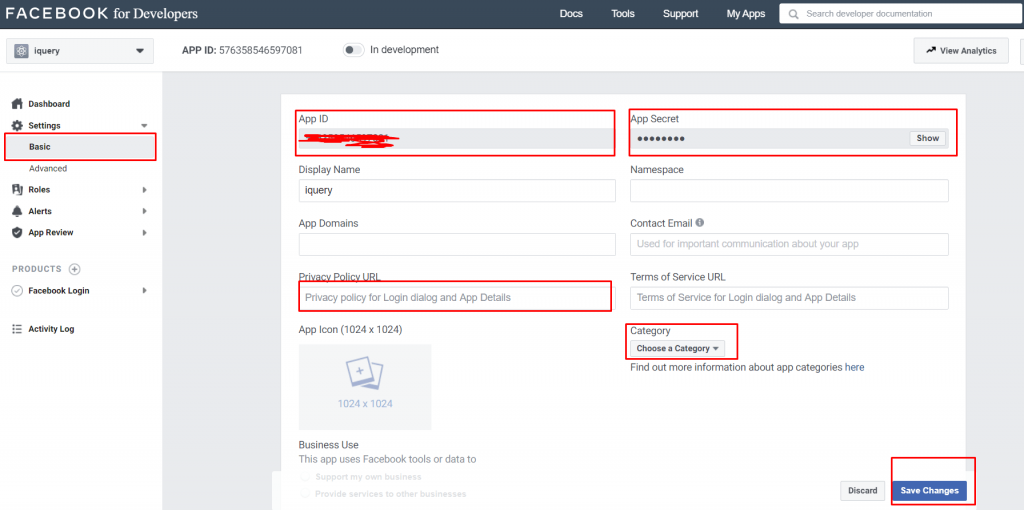The height and width of the screenshot is (510, 1024).
Task: Click the Contact Email input field
Action: (x=789, y=244)
